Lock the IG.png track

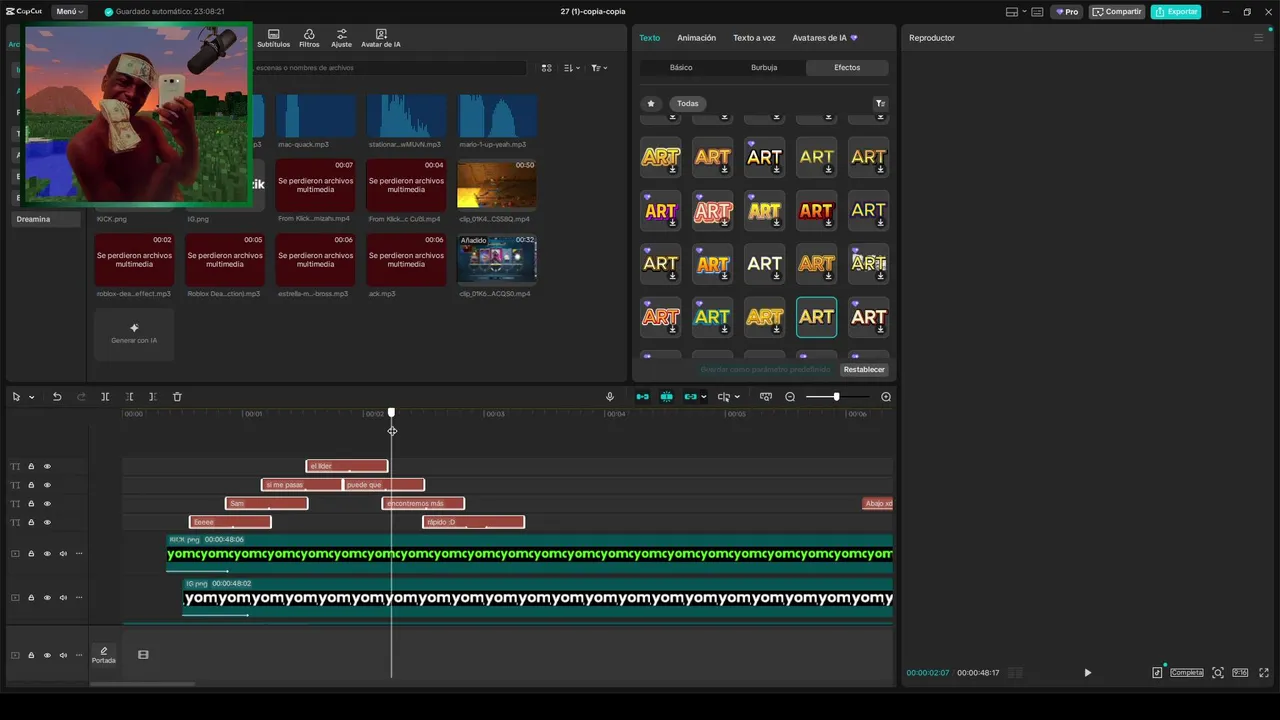(x=31, y=598)
